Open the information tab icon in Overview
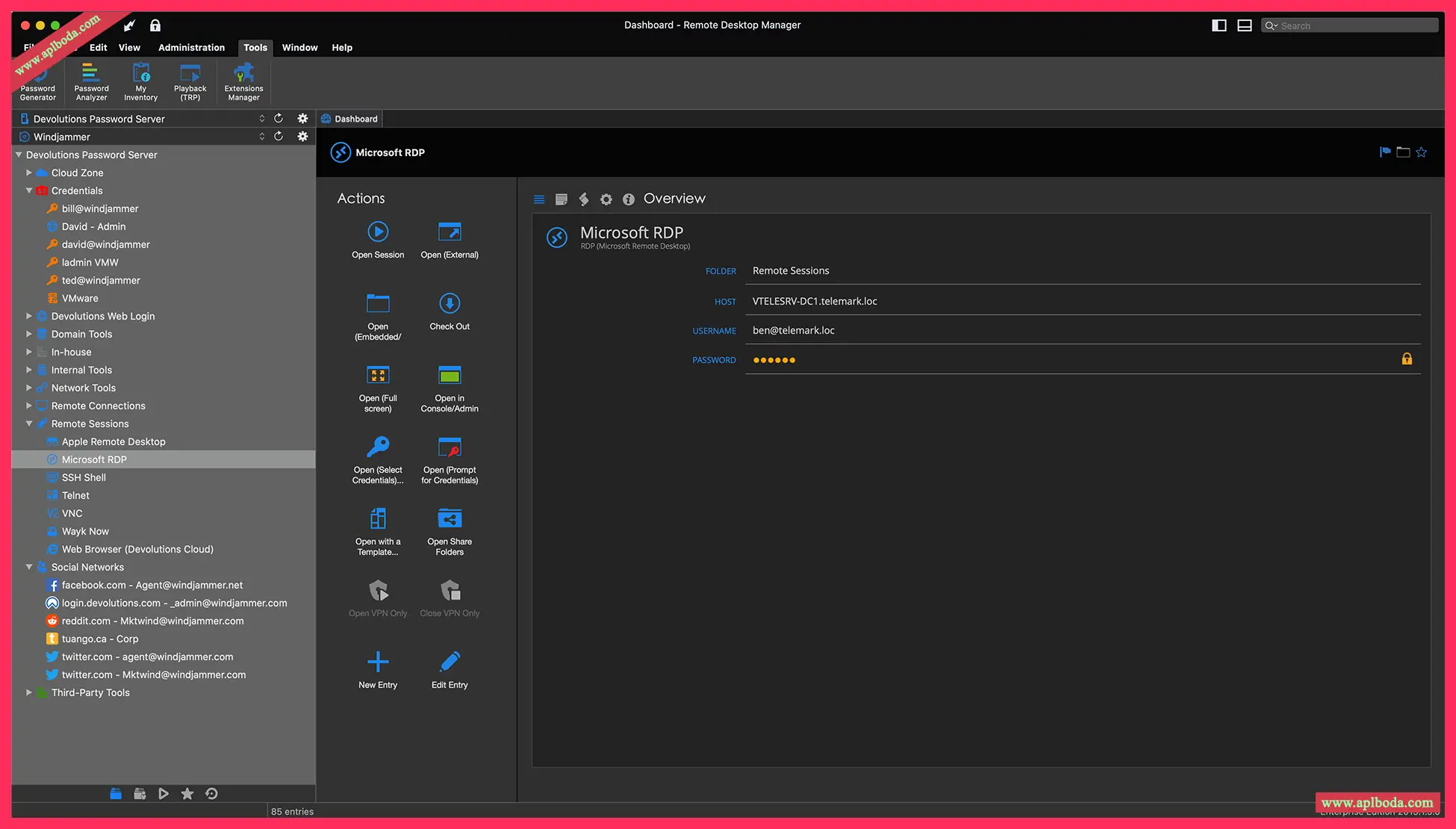Image resolution: width=1456 pixels, height=829 pixels. coord(629,199)
